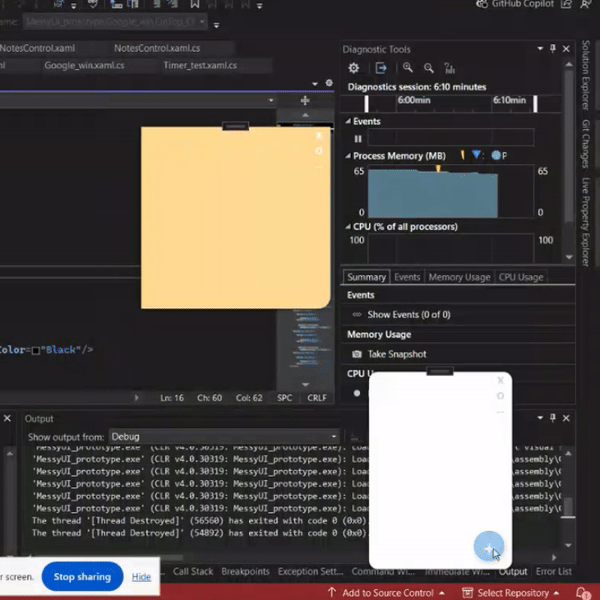Zoom out on the diagnostics timeline
Screen dimensions: 600x600
pos(429,68)
